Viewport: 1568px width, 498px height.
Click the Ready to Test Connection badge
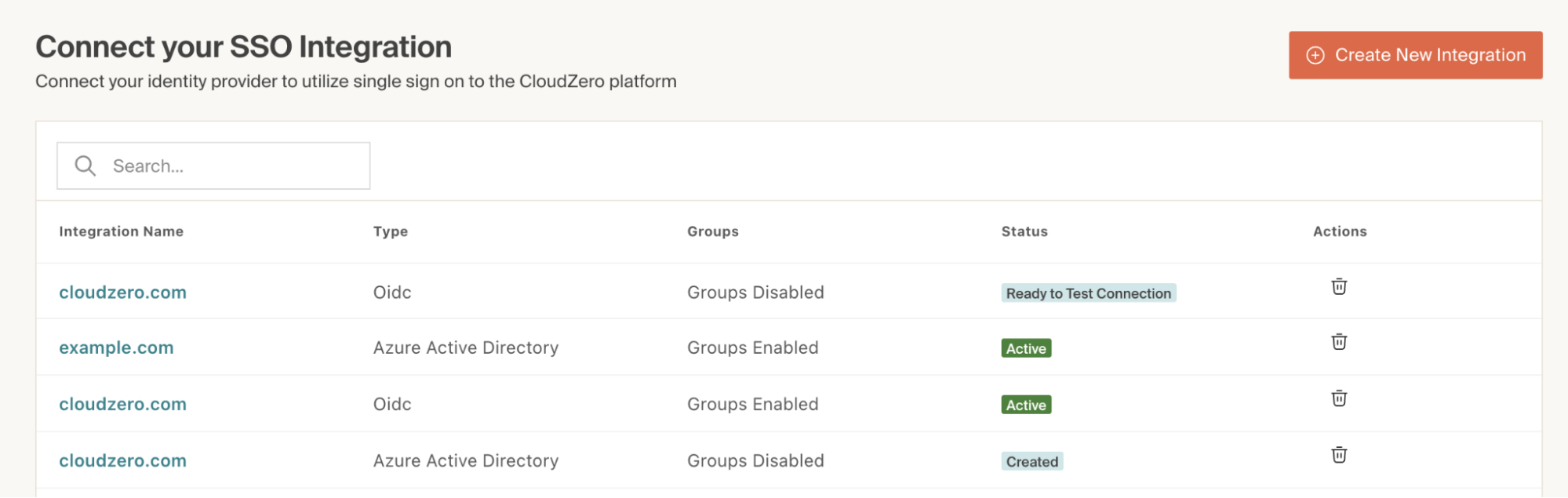click(1088, 293)
